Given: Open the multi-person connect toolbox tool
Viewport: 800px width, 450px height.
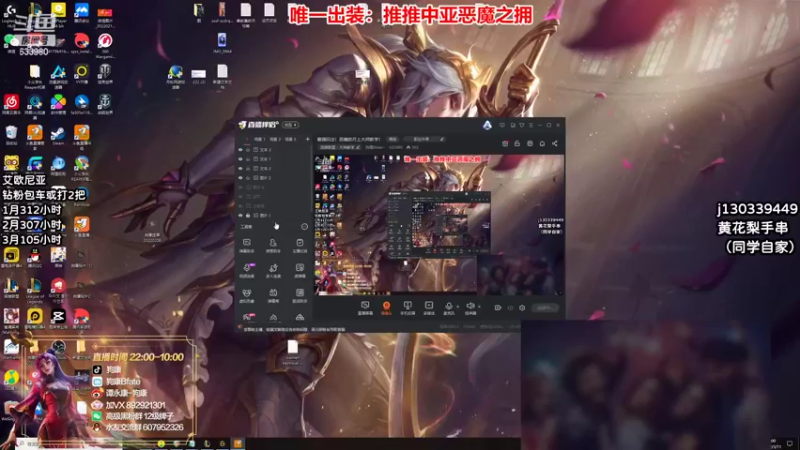Looking at the screenshot, I should 273,270.
